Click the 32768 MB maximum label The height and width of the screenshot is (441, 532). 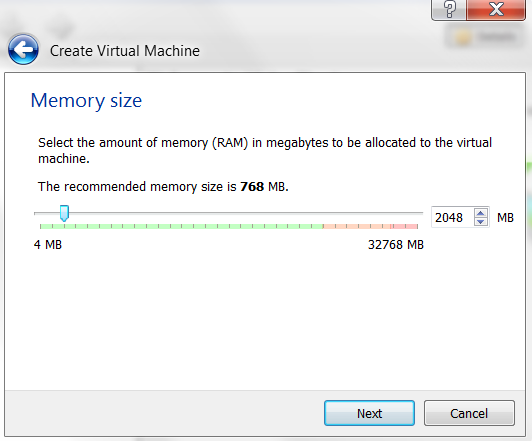pyautogui.click(x=396, y=245)
